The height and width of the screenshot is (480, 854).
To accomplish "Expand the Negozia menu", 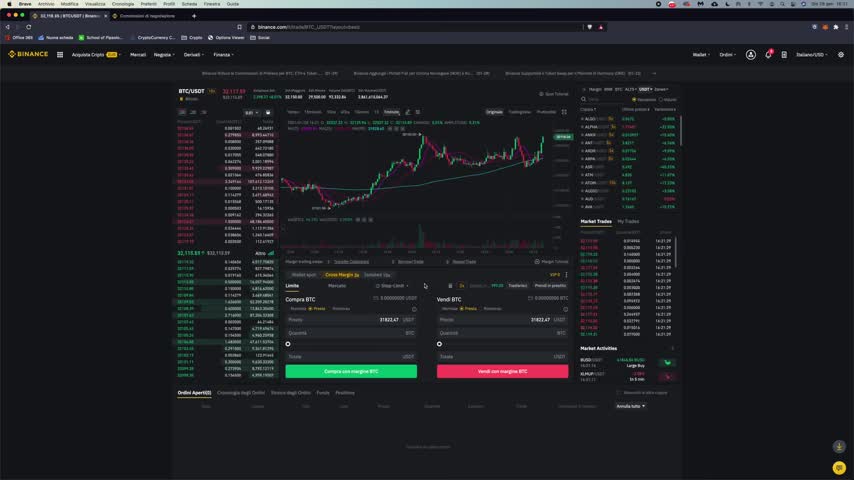I will 163,54.
